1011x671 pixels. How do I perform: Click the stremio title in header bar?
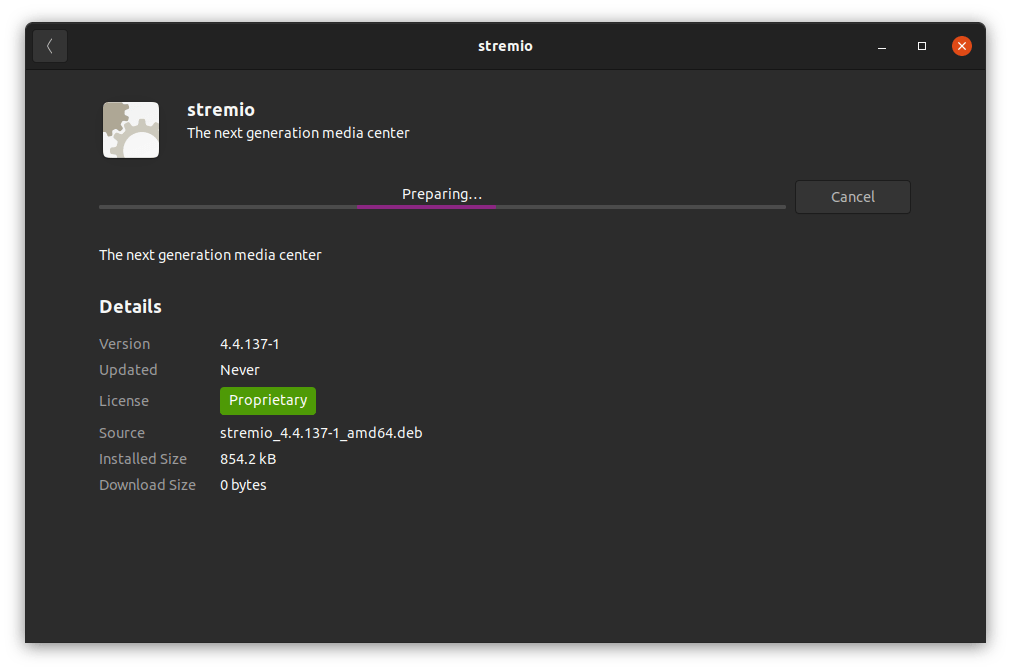pos(505,46)
